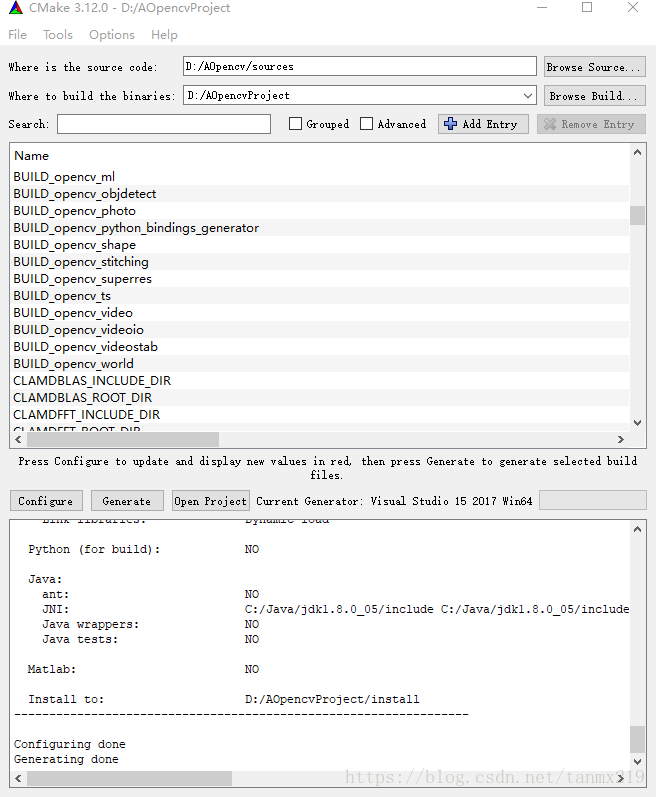Open the File menu
This screenshot has height=797, width=656.
[x=17, y=35]
